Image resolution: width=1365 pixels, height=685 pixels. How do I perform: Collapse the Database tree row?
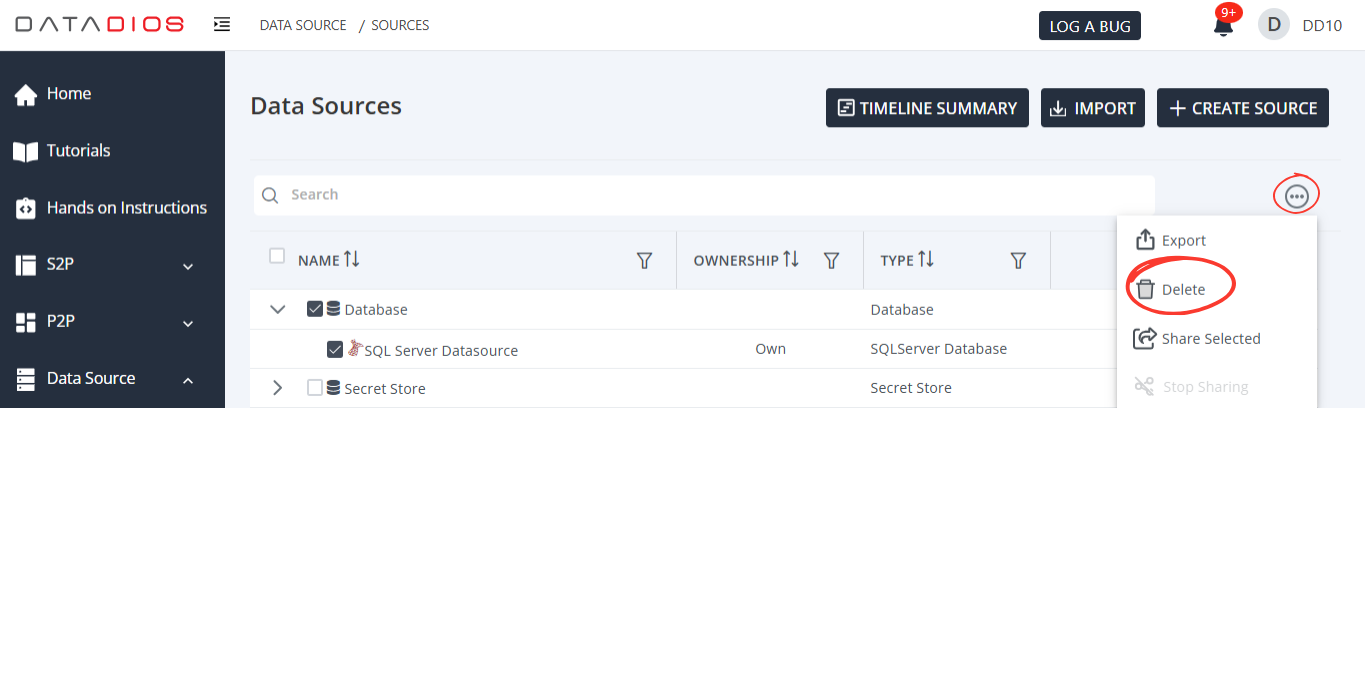[x=278, y=309]
